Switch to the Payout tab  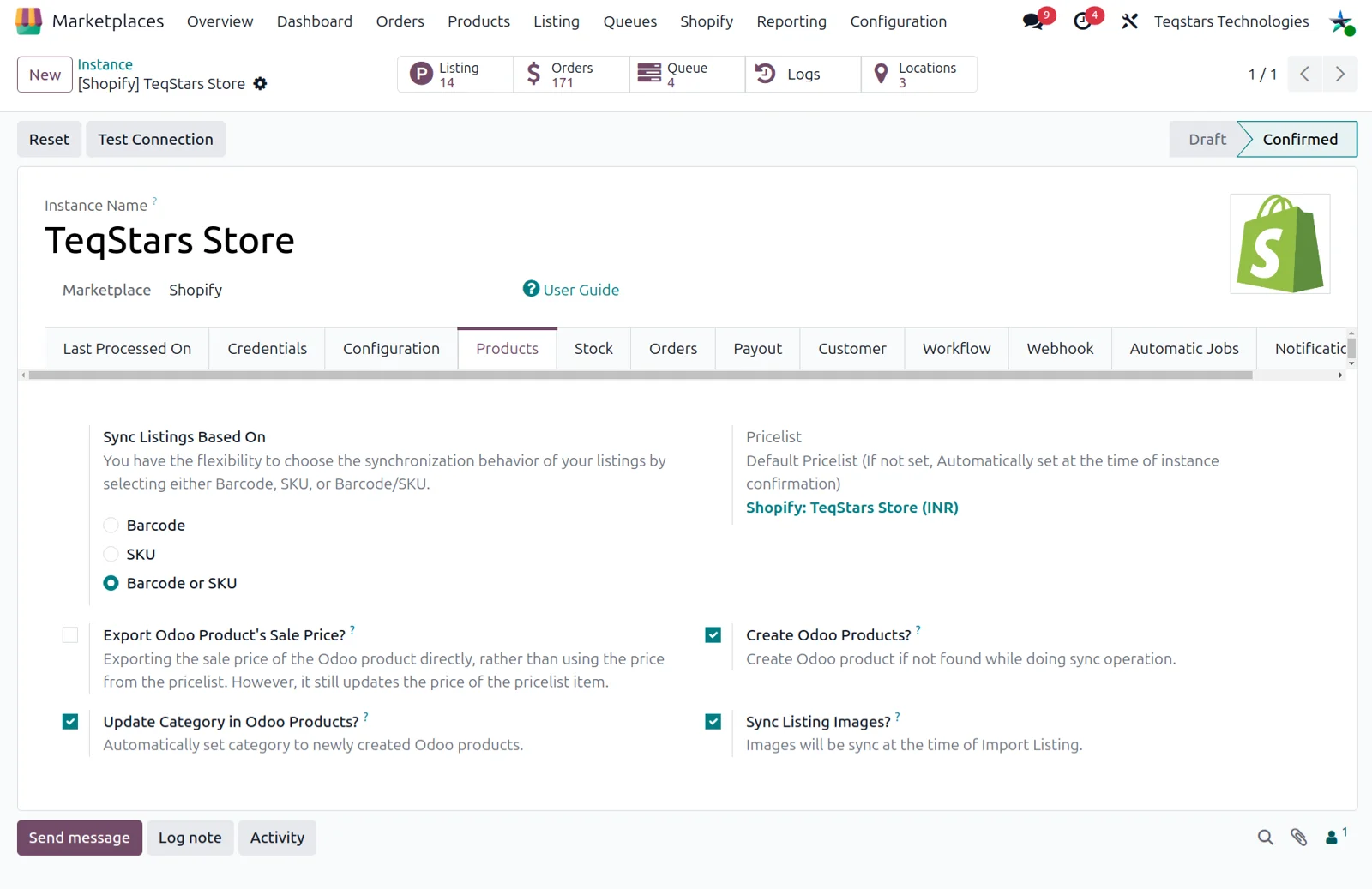coord(757,349)
